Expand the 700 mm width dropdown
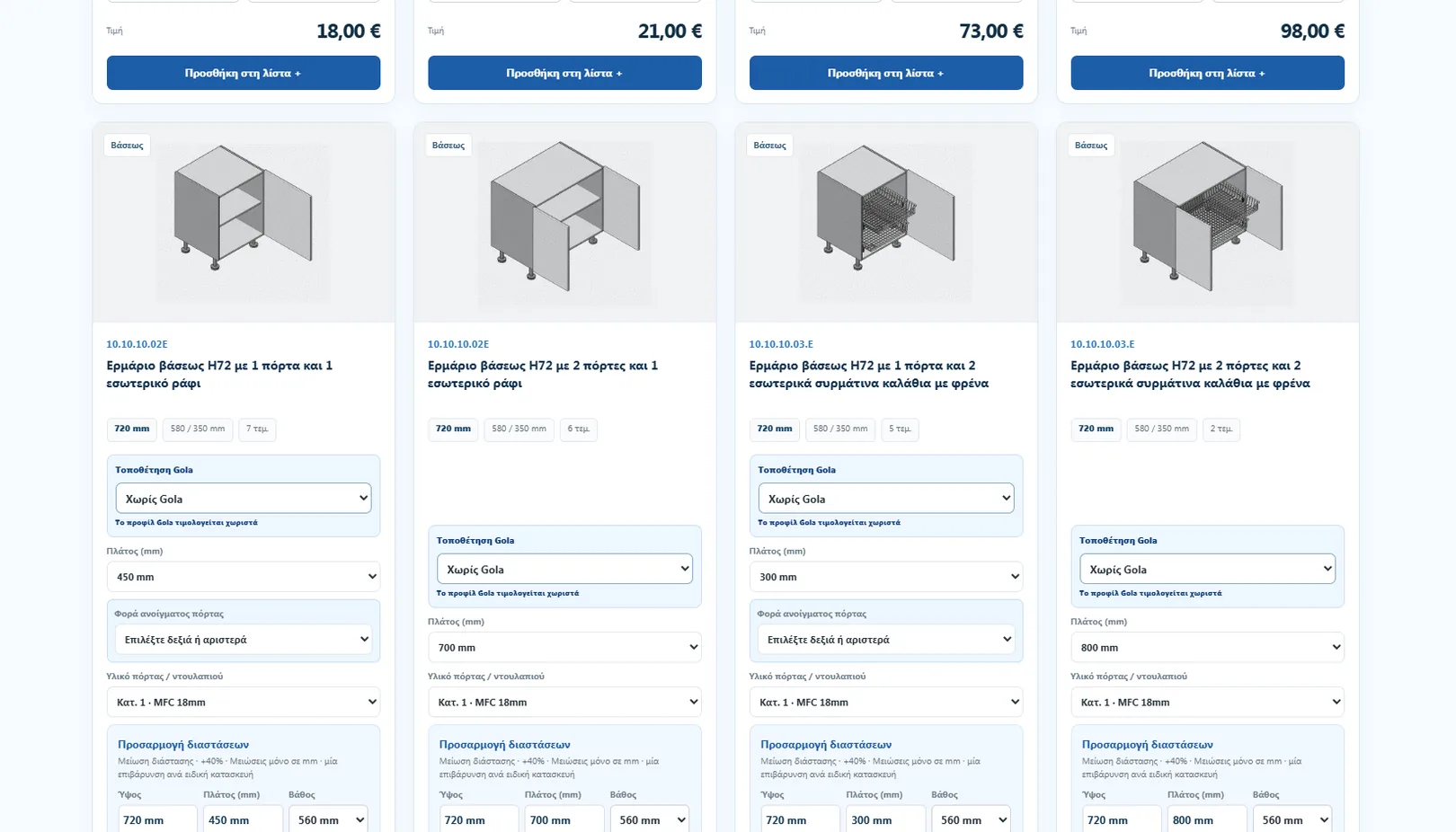The width and height of the screenshot is (1456, 832). coord(564,647)
